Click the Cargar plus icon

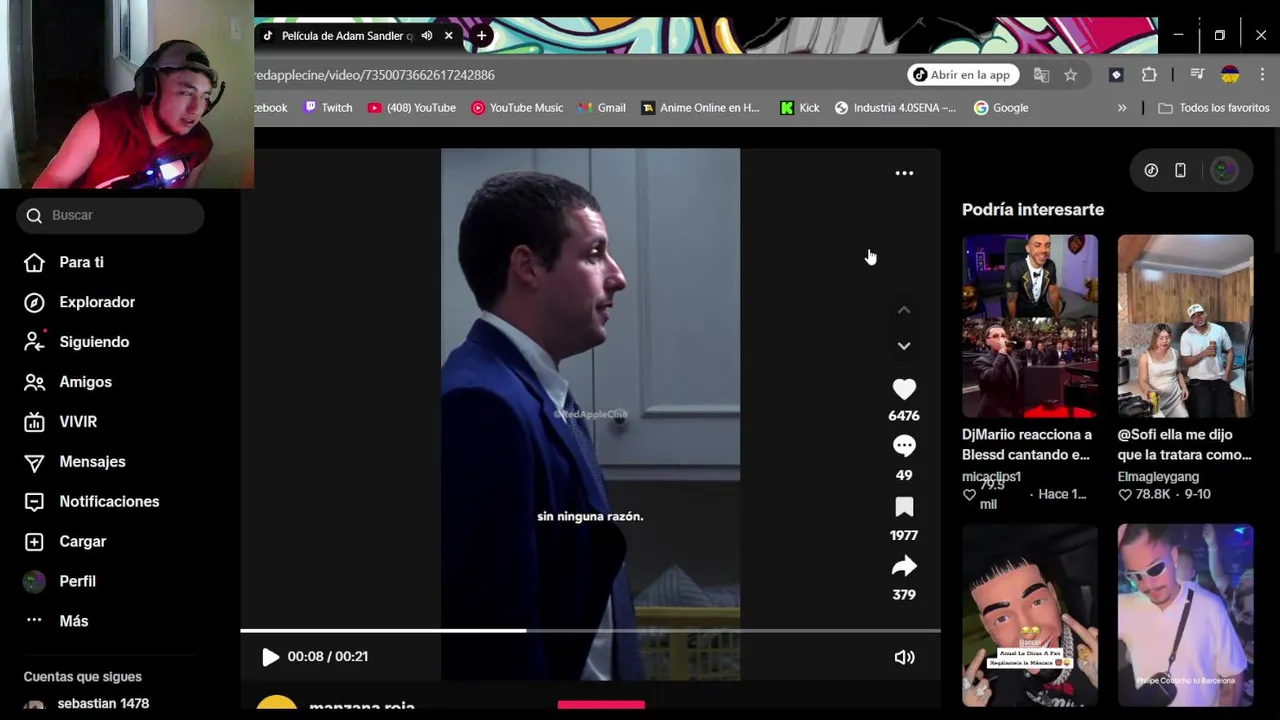pos(34,541)
